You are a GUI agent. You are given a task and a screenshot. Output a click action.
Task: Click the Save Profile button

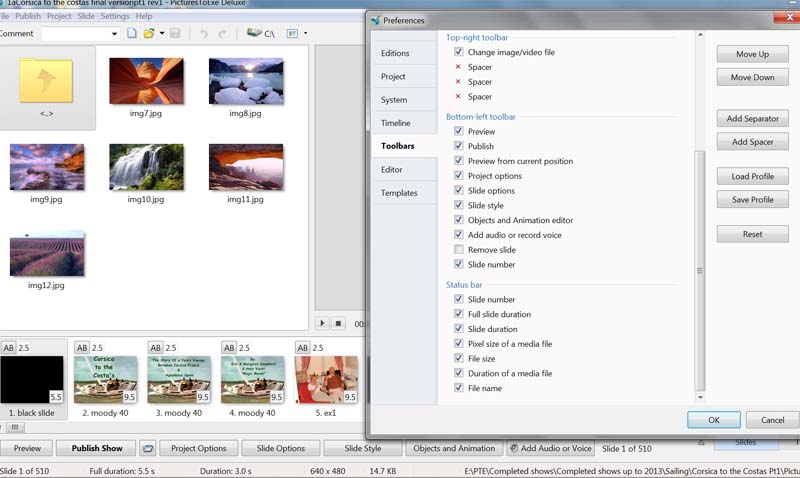[753, 199]
